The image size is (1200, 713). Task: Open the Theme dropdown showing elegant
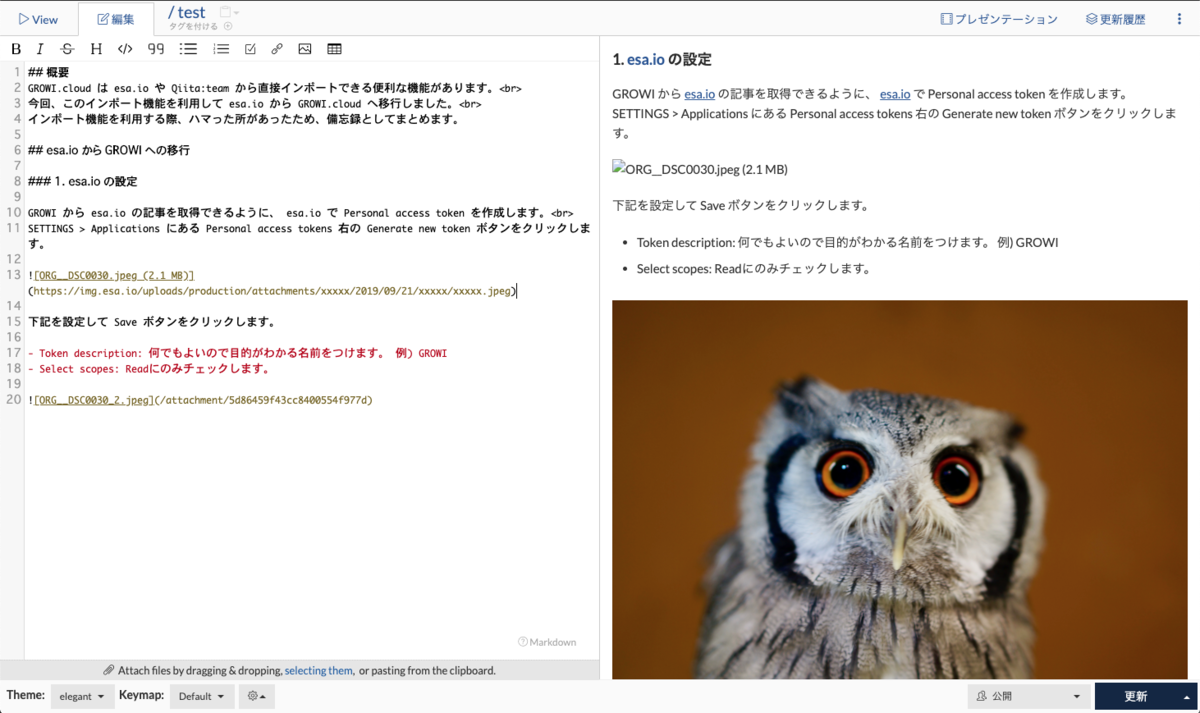82,695
